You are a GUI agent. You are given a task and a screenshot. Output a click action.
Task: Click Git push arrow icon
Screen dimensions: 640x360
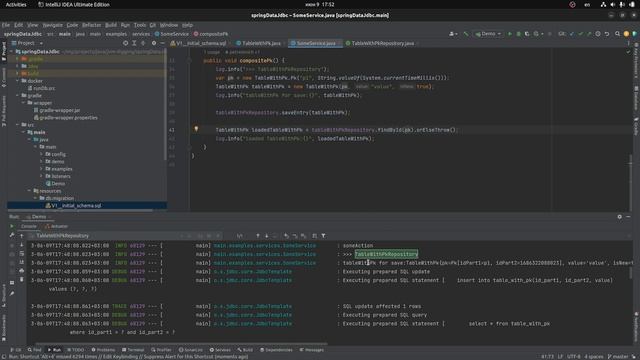(x=589, y=34)
